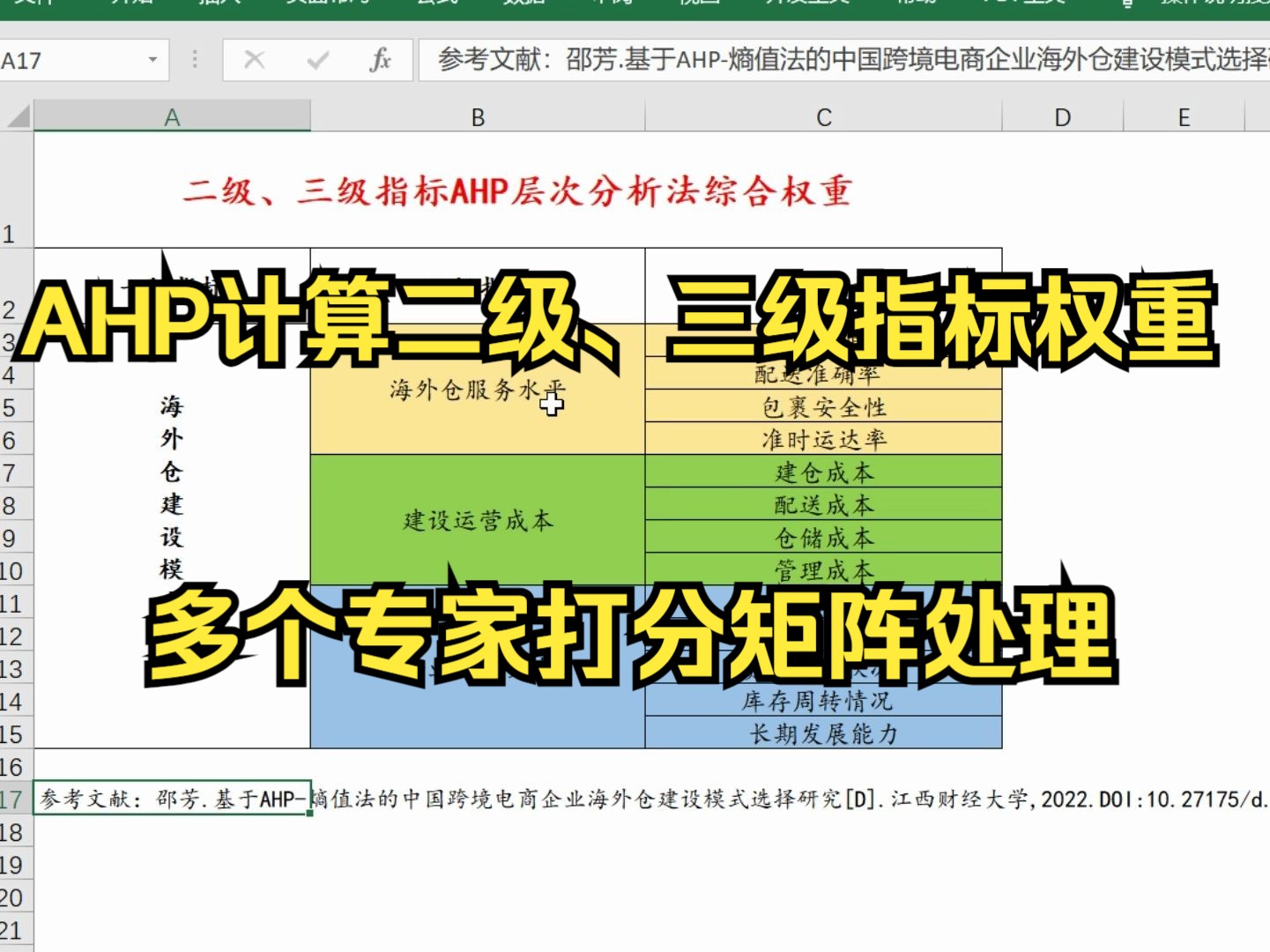Image resolution: width=1270 pixels, height=952 pixels.
Task: Select cell 仓储成本
Action: point(823,537)
